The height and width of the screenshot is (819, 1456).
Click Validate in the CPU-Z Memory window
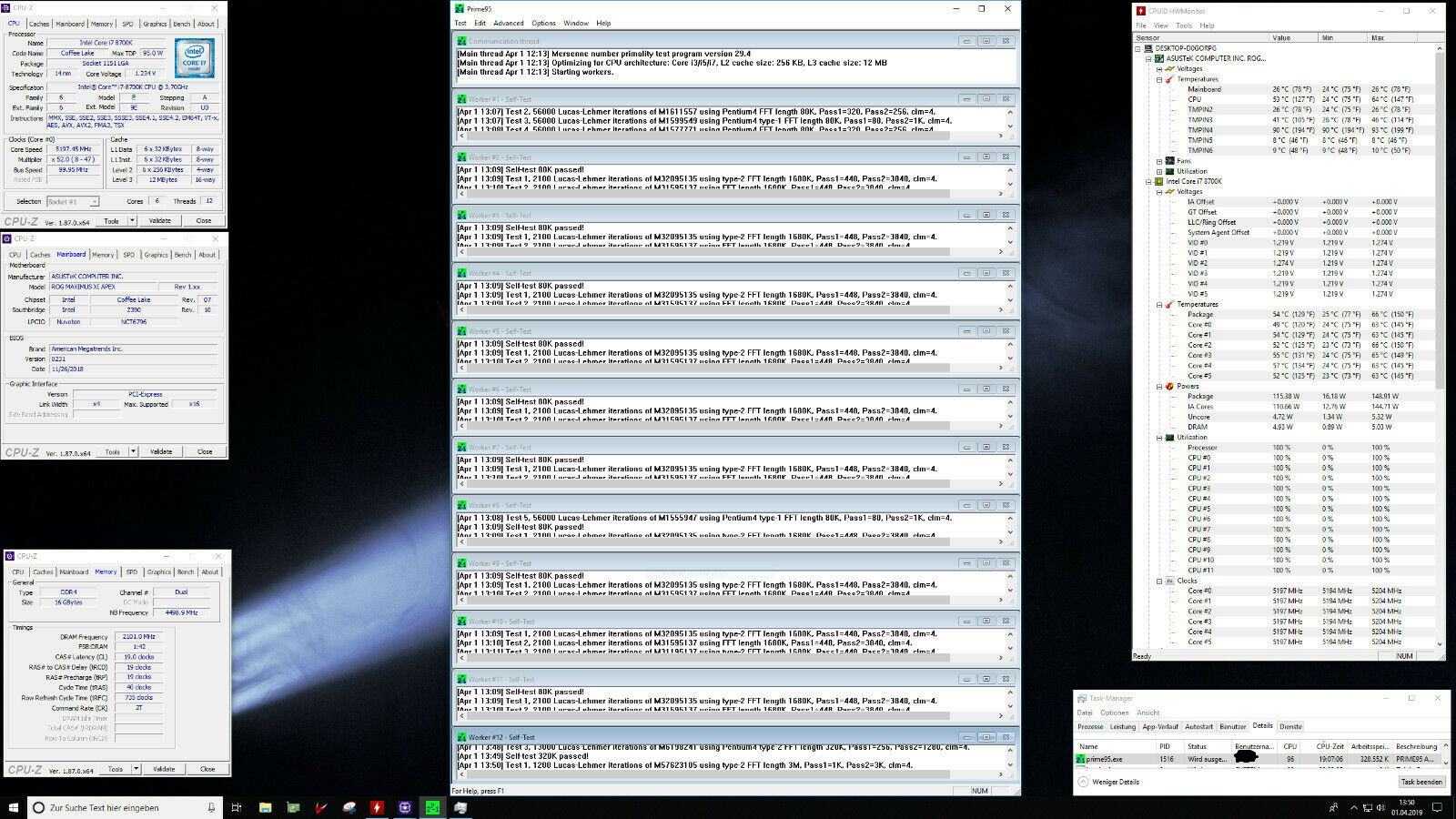[164, 769]
